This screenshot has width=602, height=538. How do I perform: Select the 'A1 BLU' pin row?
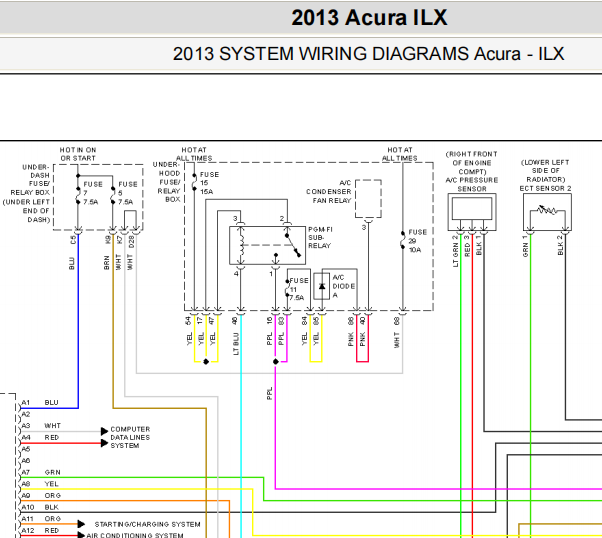(40, 402)
